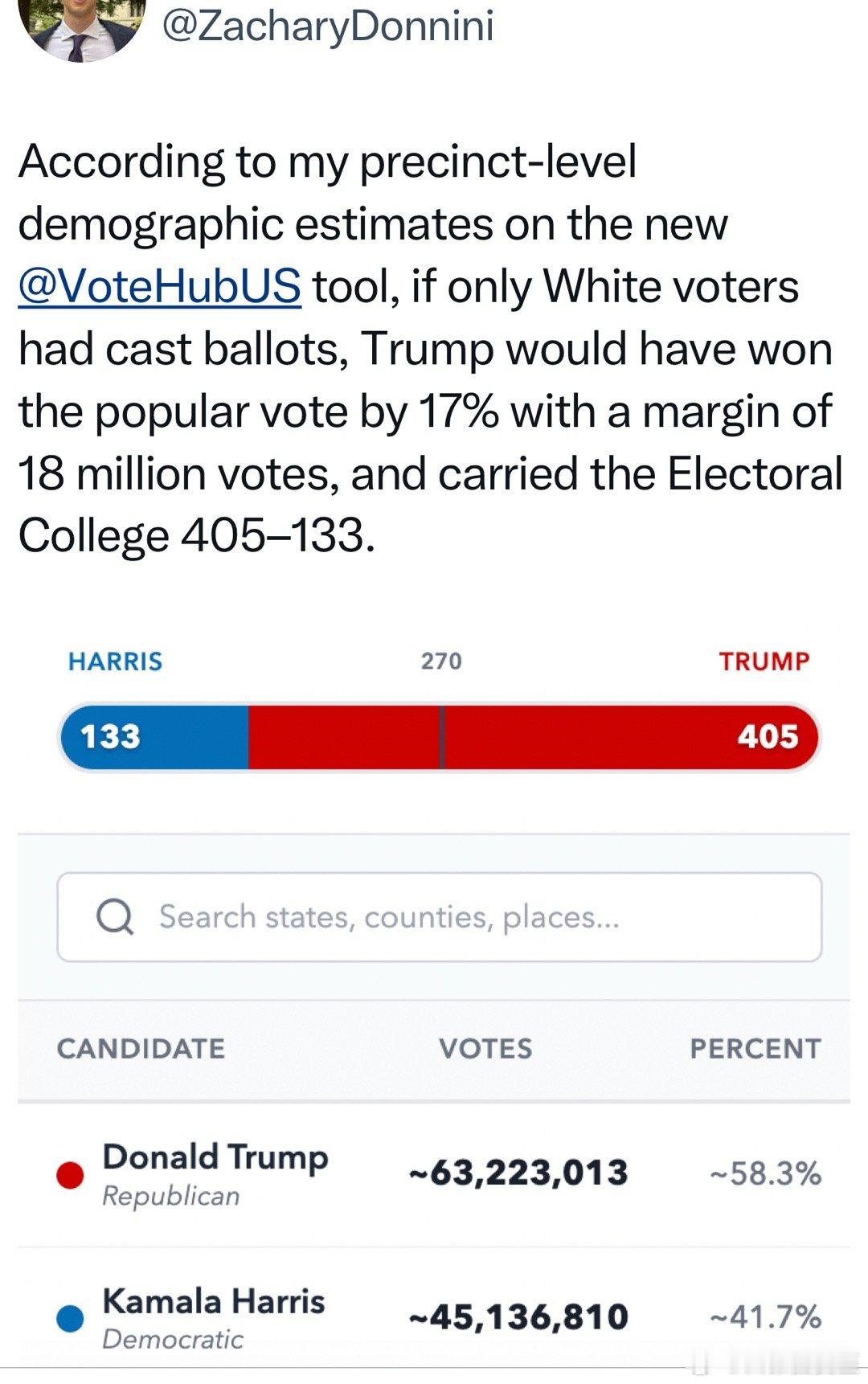Viewport: 868px width, 1384px height.
Task: Click Harris's ~41.7% percentage value
Action: (765, 1317)
